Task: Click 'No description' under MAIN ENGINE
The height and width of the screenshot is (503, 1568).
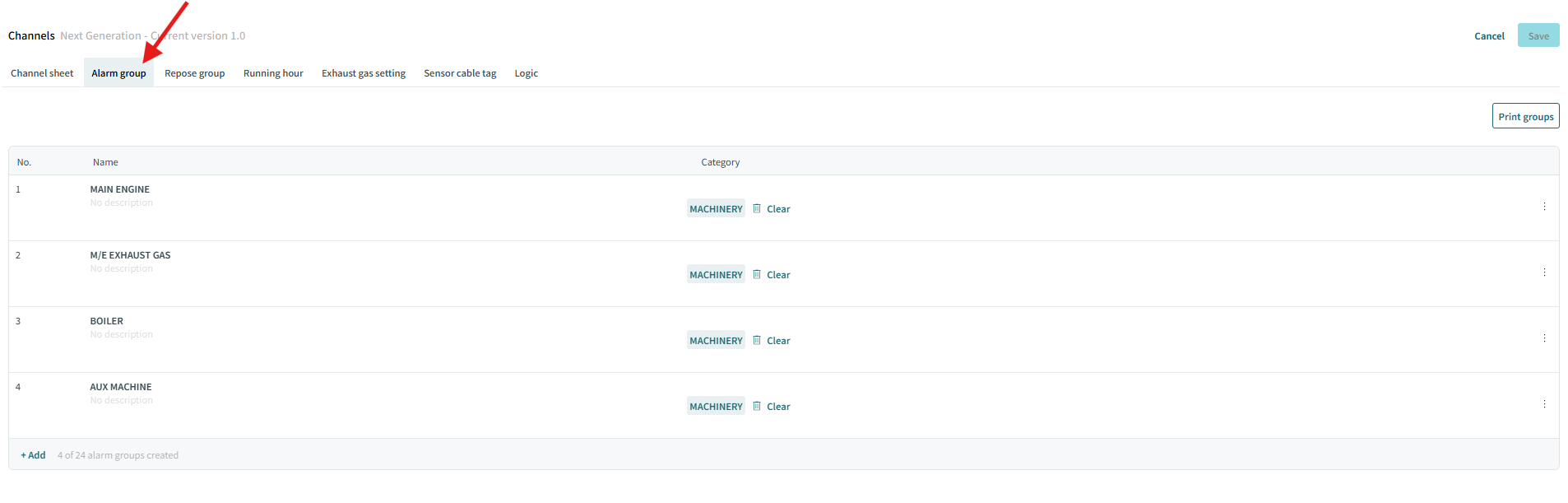Action: pyautogui.click(x=122, y=203)
